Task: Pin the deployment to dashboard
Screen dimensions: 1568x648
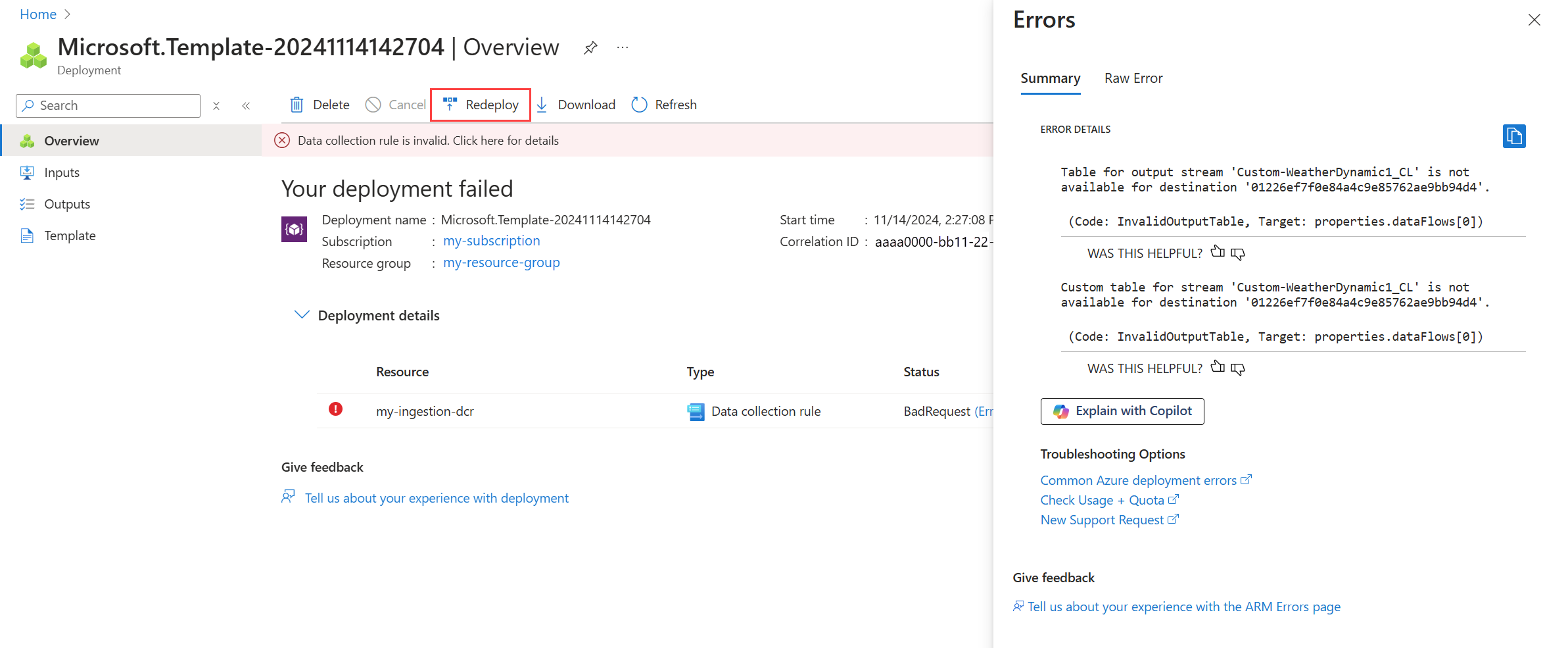Action: pos(590,47)
